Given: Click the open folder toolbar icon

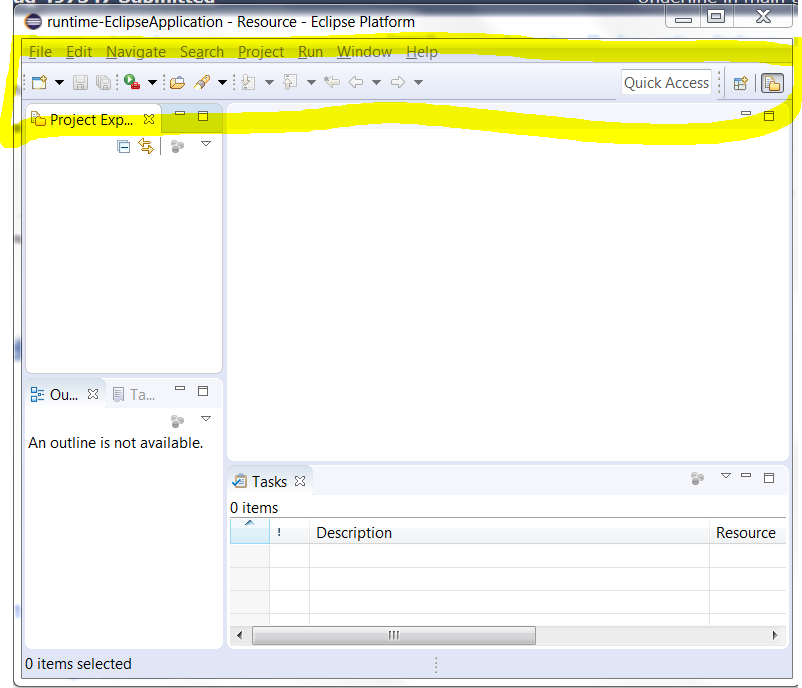Looking at the screenshot, I should (177, 82).
